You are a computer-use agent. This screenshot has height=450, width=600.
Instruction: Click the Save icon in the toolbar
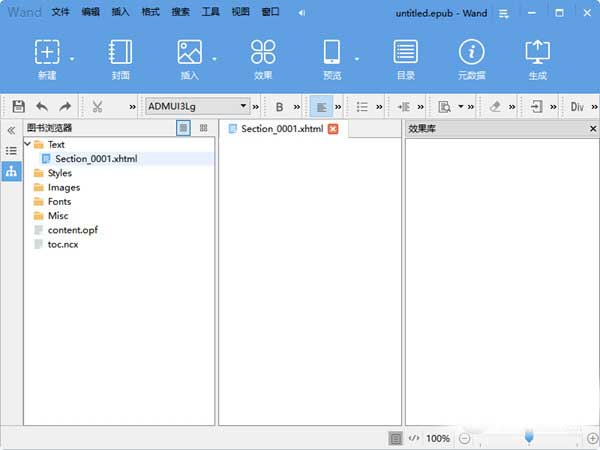coord(18,106)
